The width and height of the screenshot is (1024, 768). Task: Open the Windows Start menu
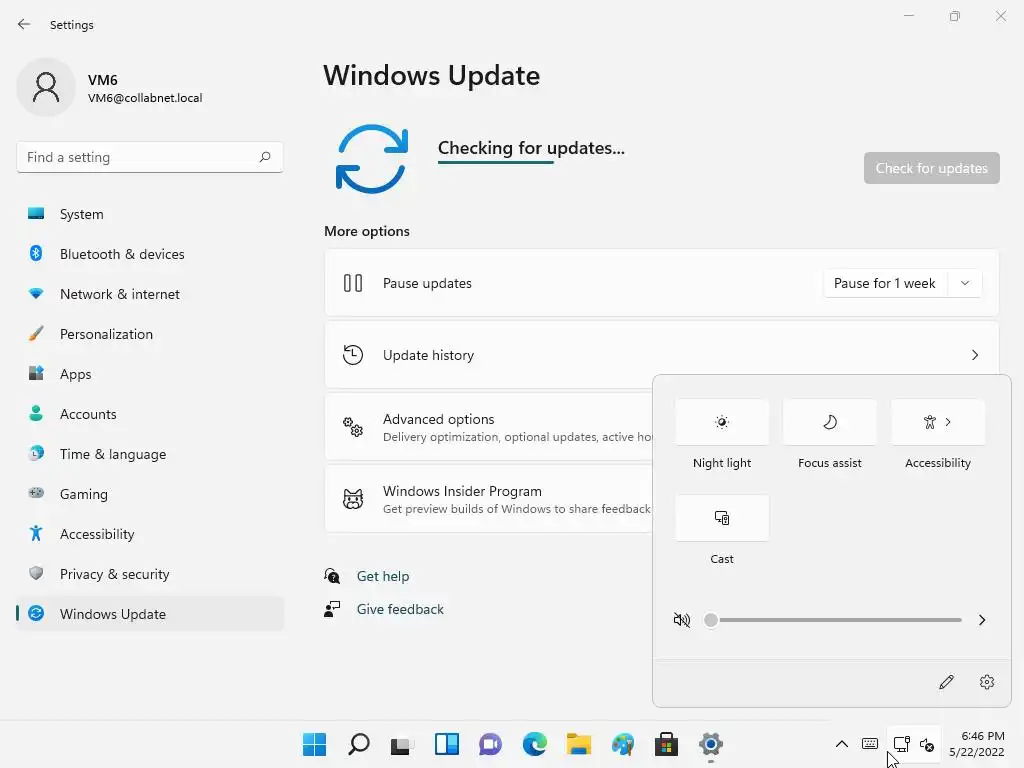pyautogui.click(x=314, y=744)
